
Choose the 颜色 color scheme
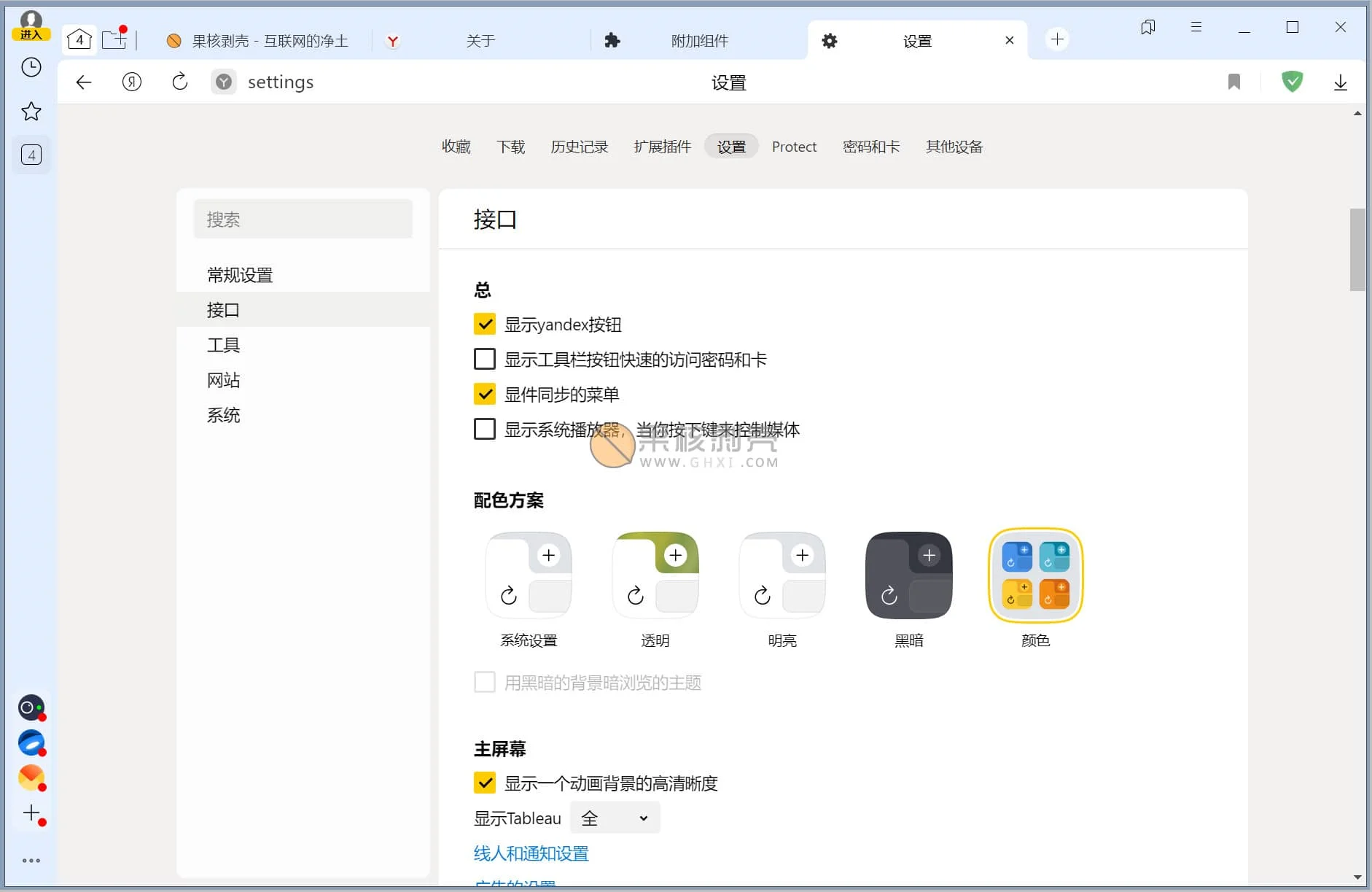coord(1036,575)
